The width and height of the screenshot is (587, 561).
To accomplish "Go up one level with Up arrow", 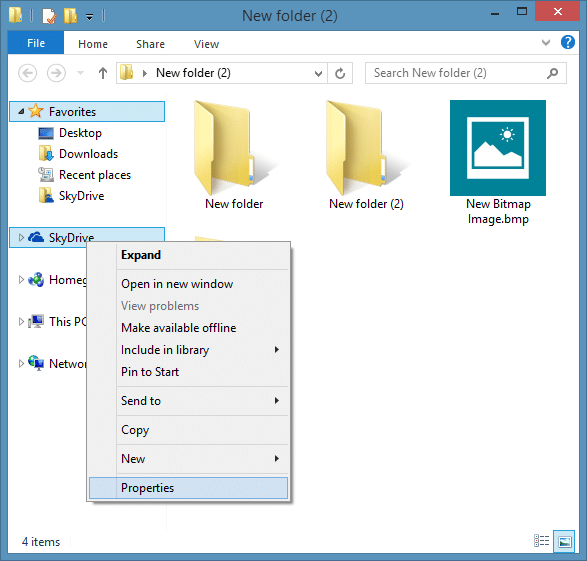I will [x=103, y=73].
